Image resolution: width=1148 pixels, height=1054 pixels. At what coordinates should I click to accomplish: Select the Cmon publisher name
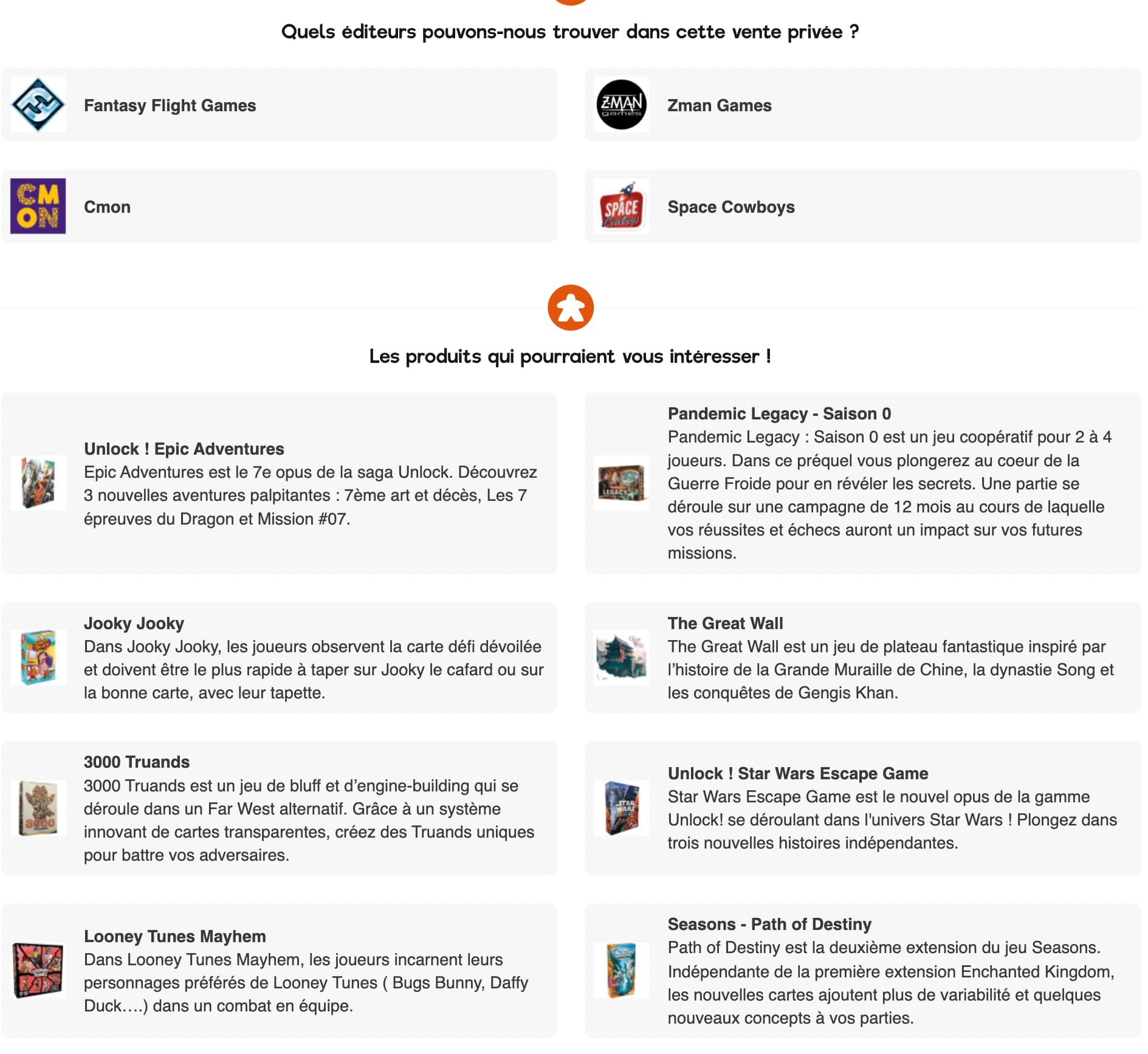pyautogui.click(x=107, y=207)
